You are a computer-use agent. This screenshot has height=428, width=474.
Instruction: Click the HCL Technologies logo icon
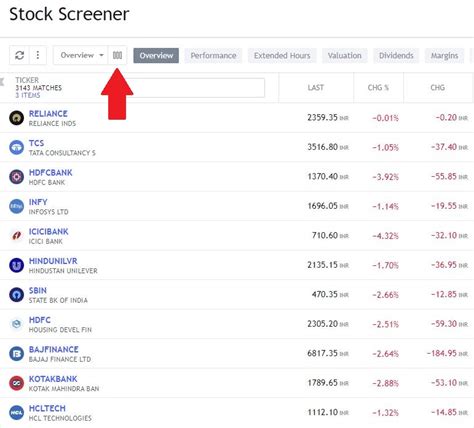click(x=16, y=412)
